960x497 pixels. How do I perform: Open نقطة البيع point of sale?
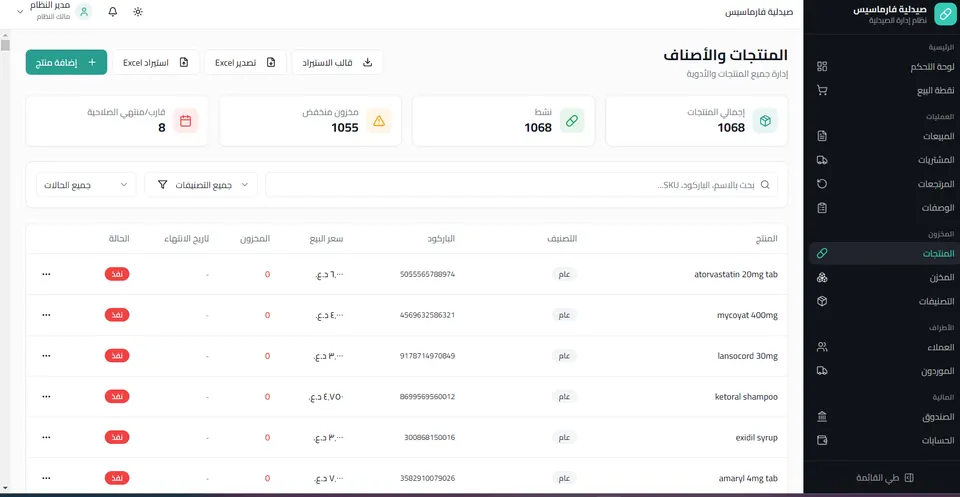(883, 91)
